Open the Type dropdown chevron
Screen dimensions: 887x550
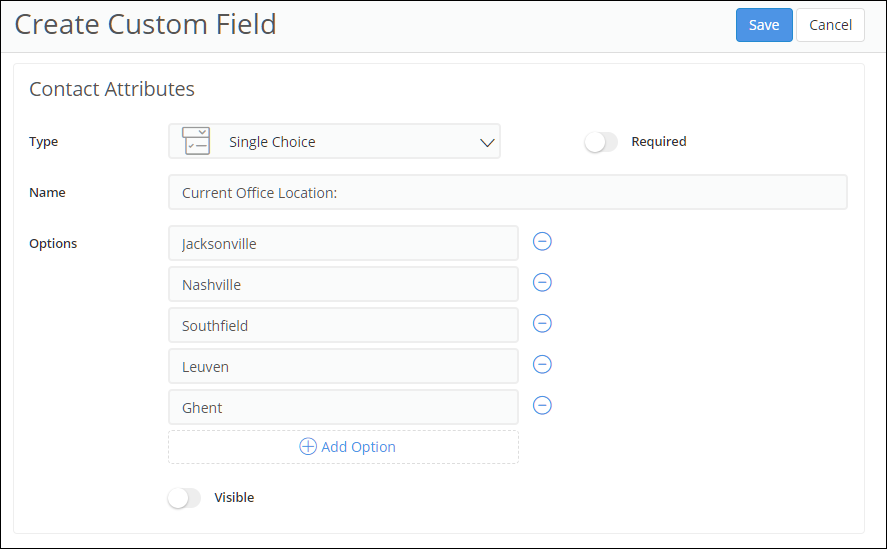tap(487, 142)
